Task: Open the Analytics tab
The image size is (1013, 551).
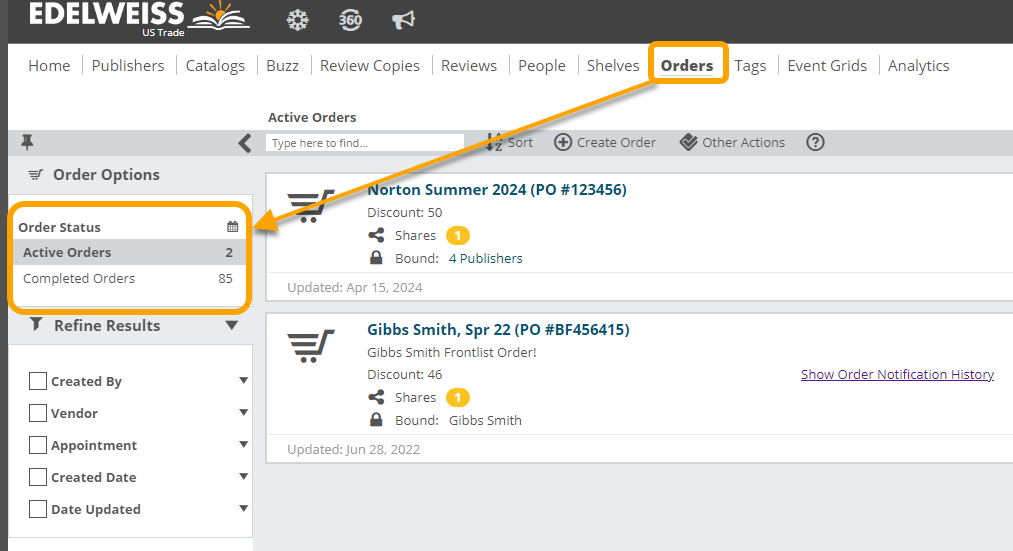Action: pos(918,65)
